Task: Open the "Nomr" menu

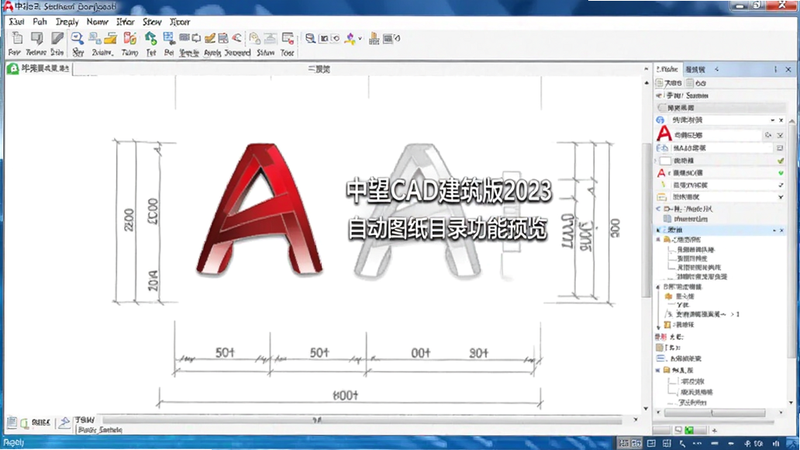Action: tap(97, 21)
